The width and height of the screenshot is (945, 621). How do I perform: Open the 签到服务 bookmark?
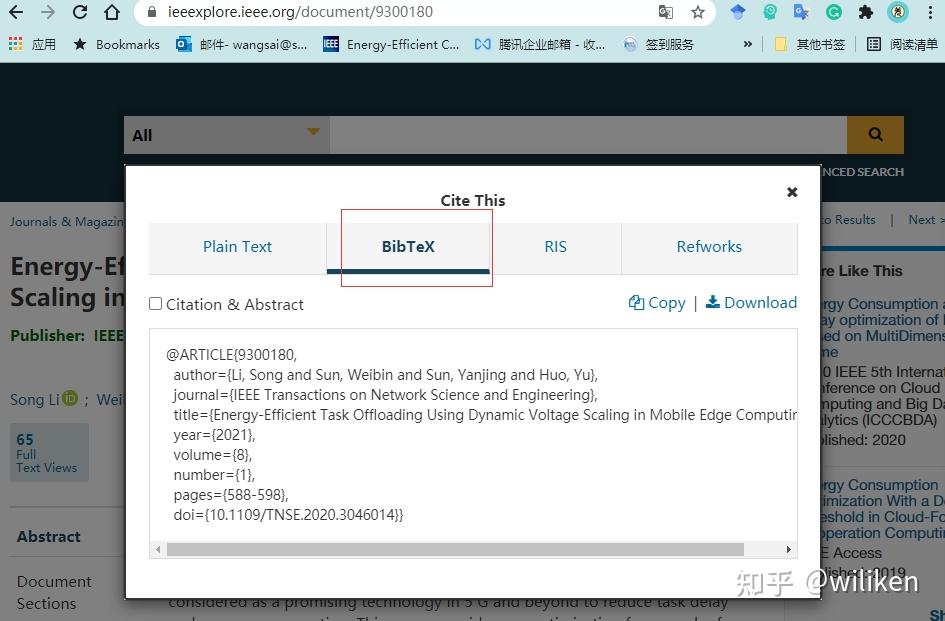click(x=658, y=44)
